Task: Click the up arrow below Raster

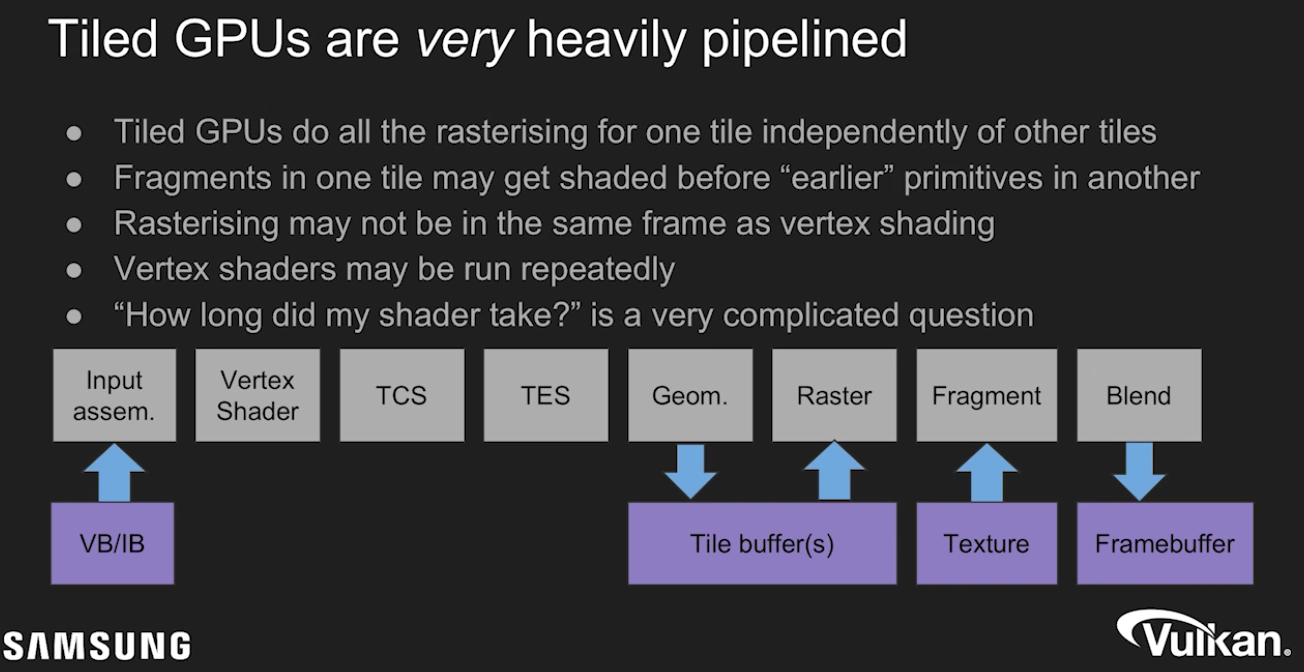Action: pyautogui.click(x=834, y=471)
